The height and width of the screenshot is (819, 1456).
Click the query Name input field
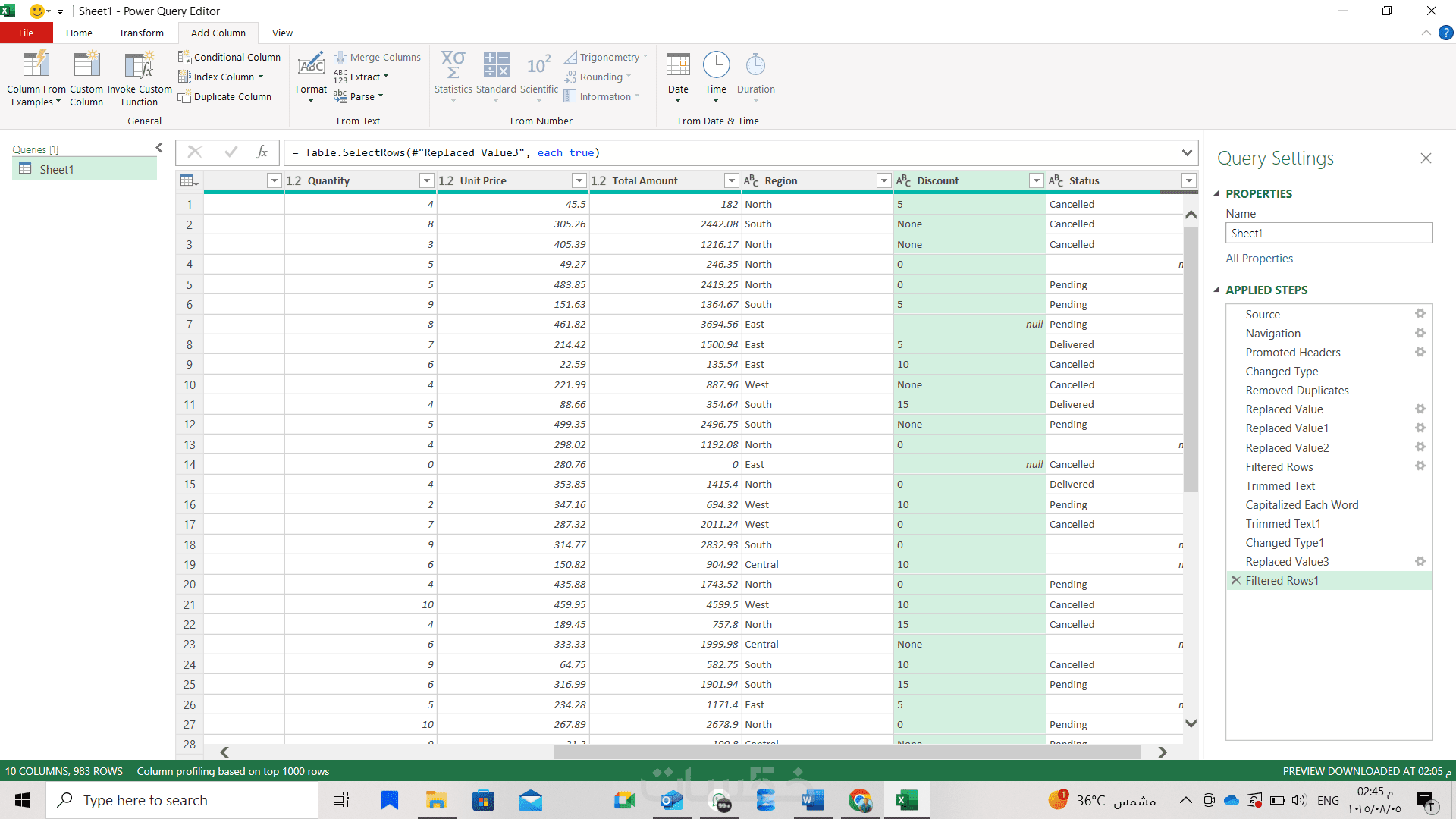point(1329,233)
